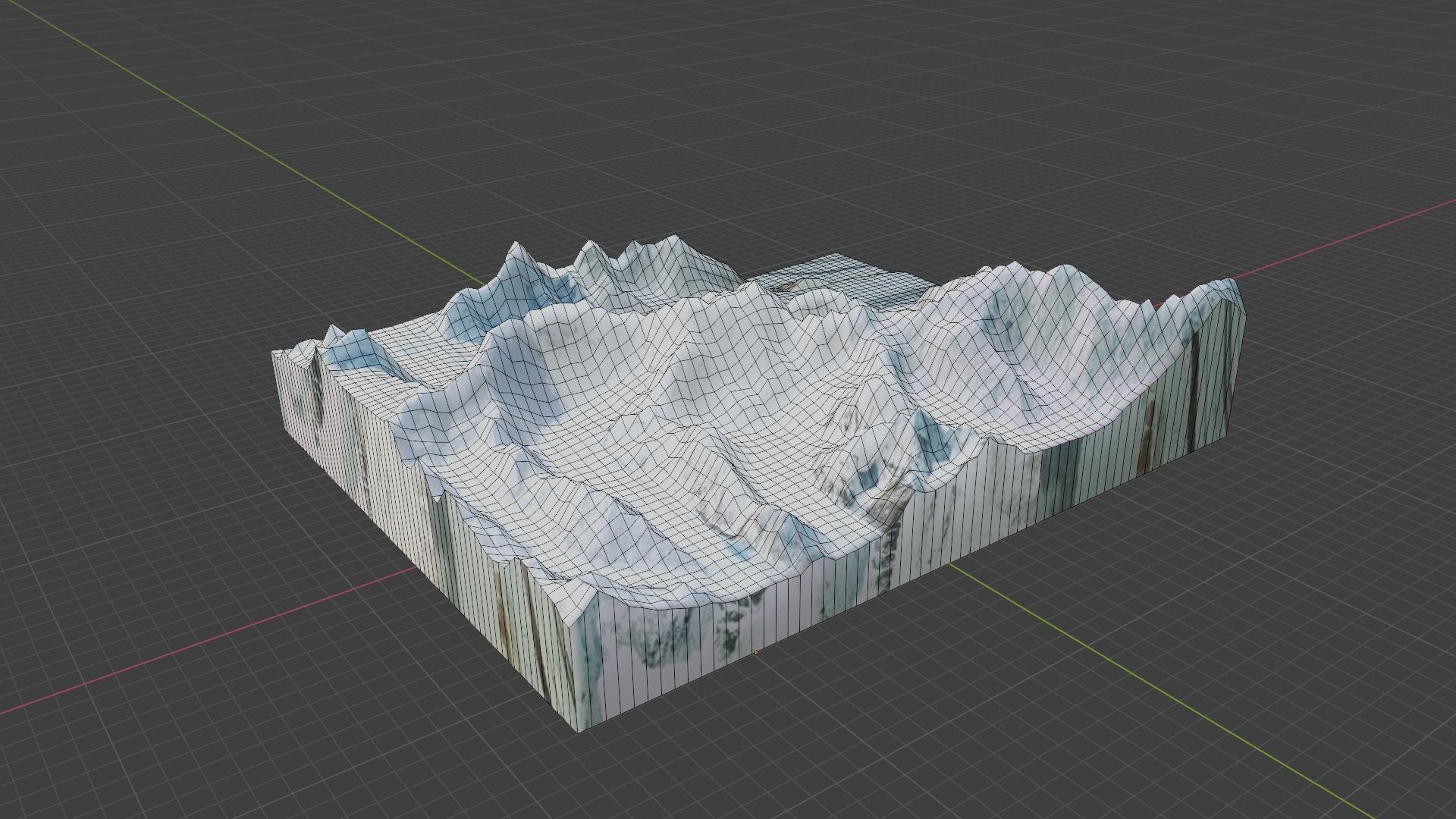Click the orange origin point of terrain
1456x819 pixels.
coord(756,651)
